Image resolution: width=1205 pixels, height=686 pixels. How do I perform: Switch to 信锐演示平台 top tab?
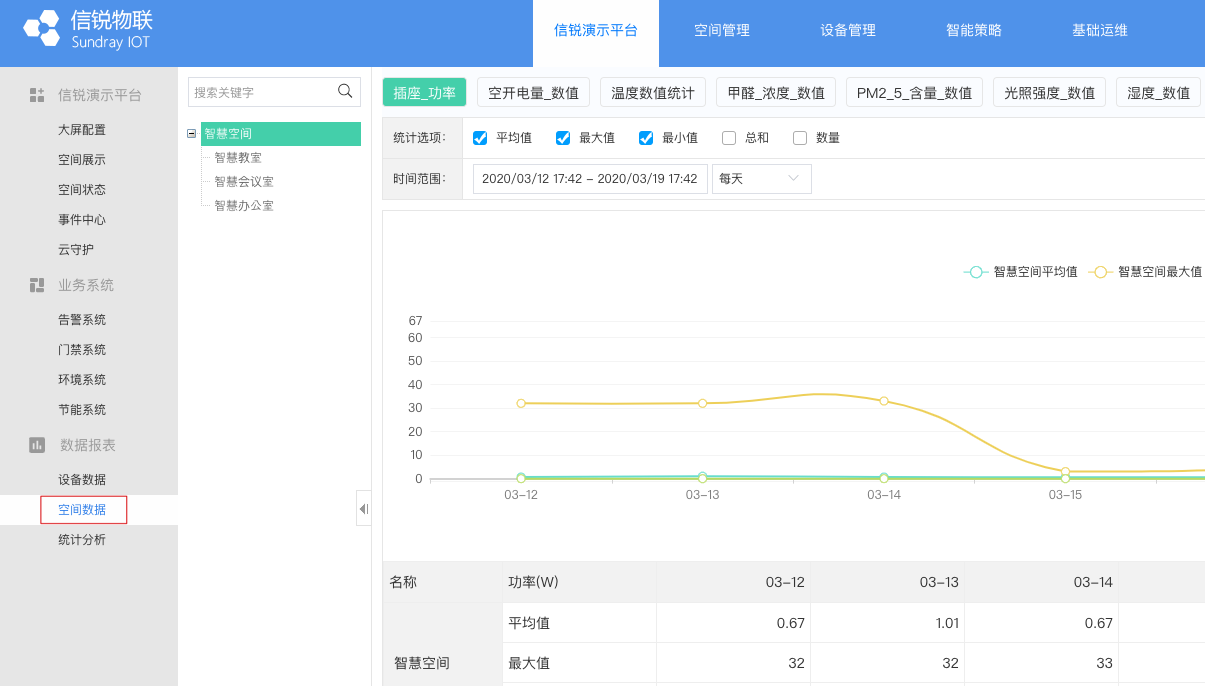596,31
